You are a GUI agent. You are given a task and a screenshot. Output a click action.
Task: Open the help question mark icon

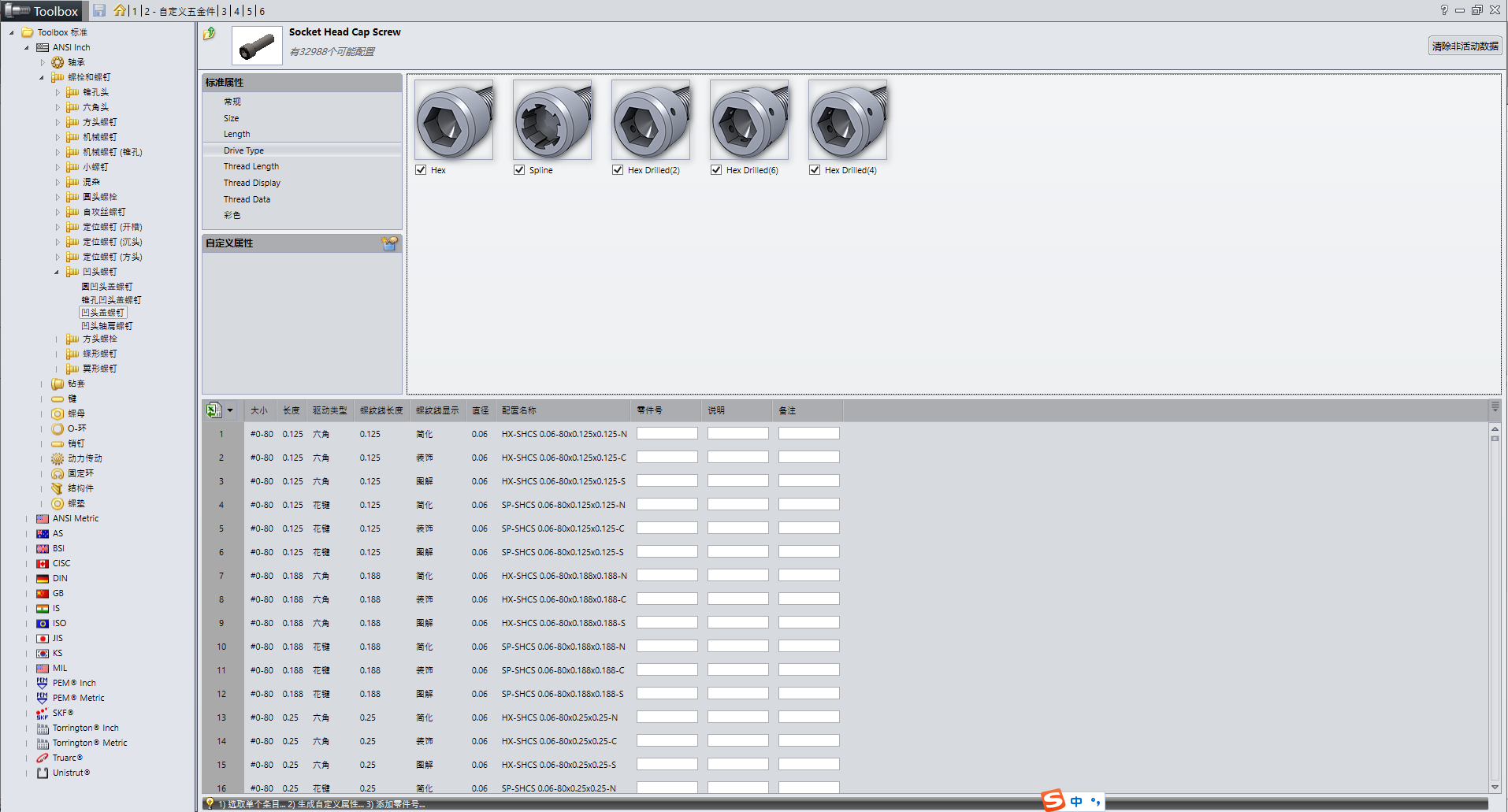1443,10
